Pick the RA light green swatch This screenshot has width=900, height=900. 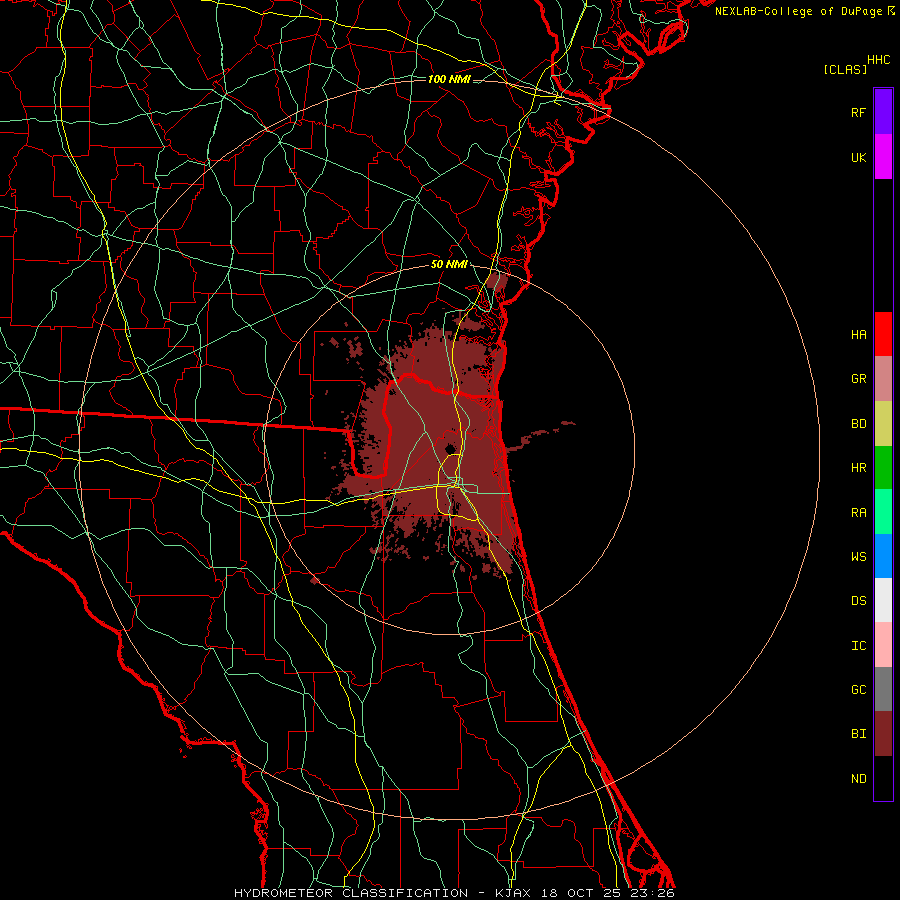883,512
